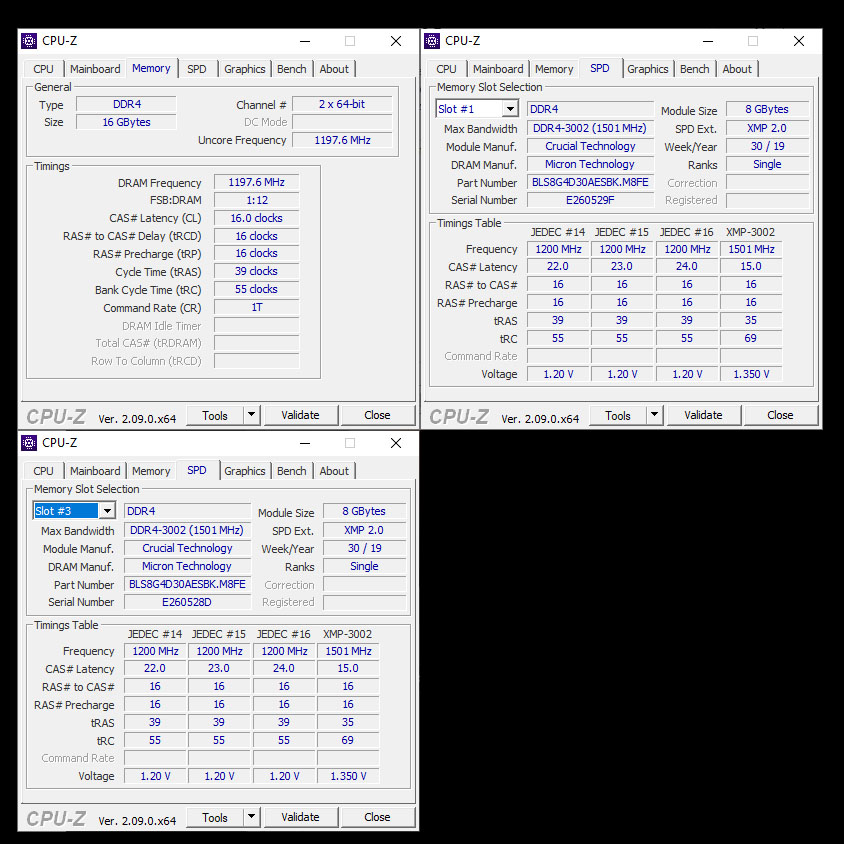Open the Graphics tab in the Memory window
This screenshot has height=844, width=844.
click(x=244, y=69)
